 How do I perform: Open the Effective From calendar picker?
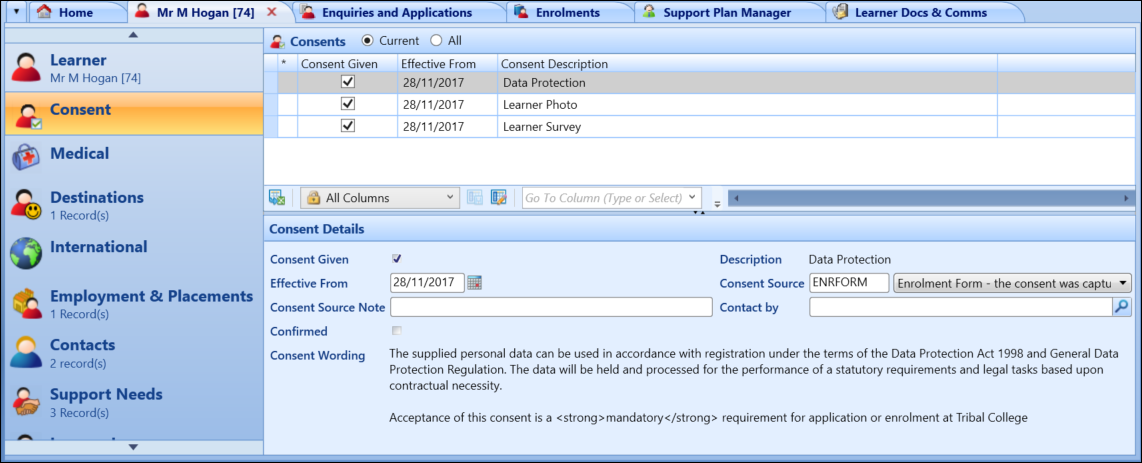[475, 283]
